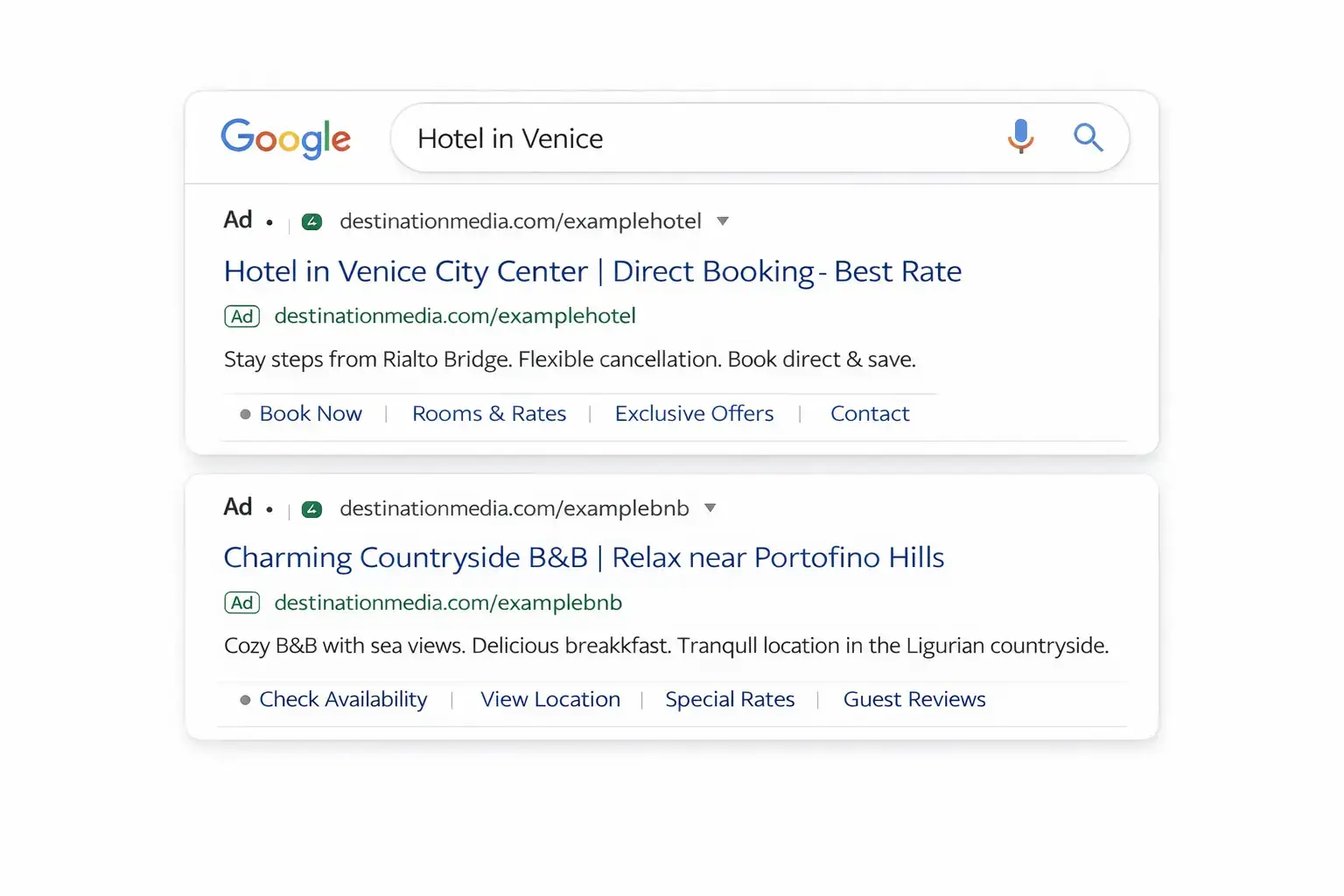Click the View Location sitelink
This screenshot has height=896, width=1344.
click(549, 699)
